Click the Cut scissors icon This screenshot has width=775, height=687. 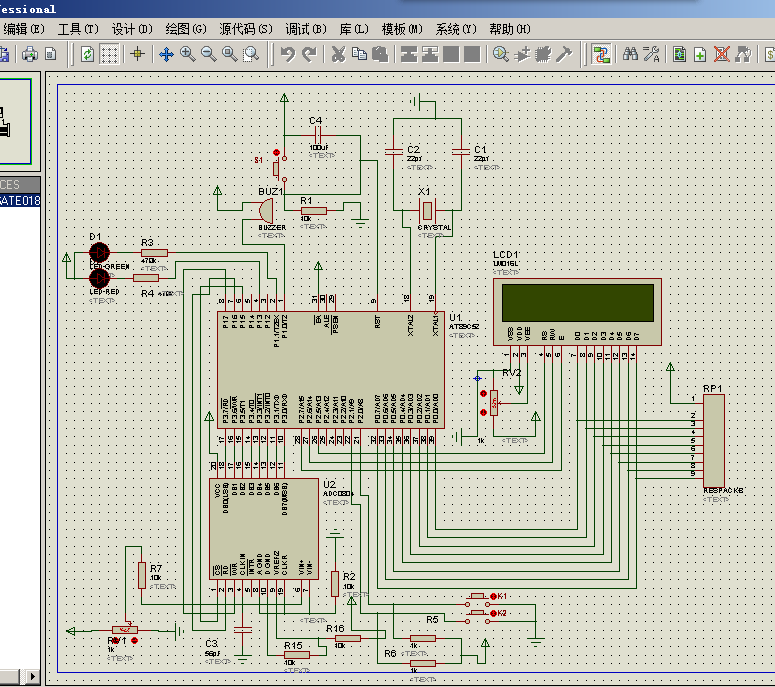pos(338,54)
